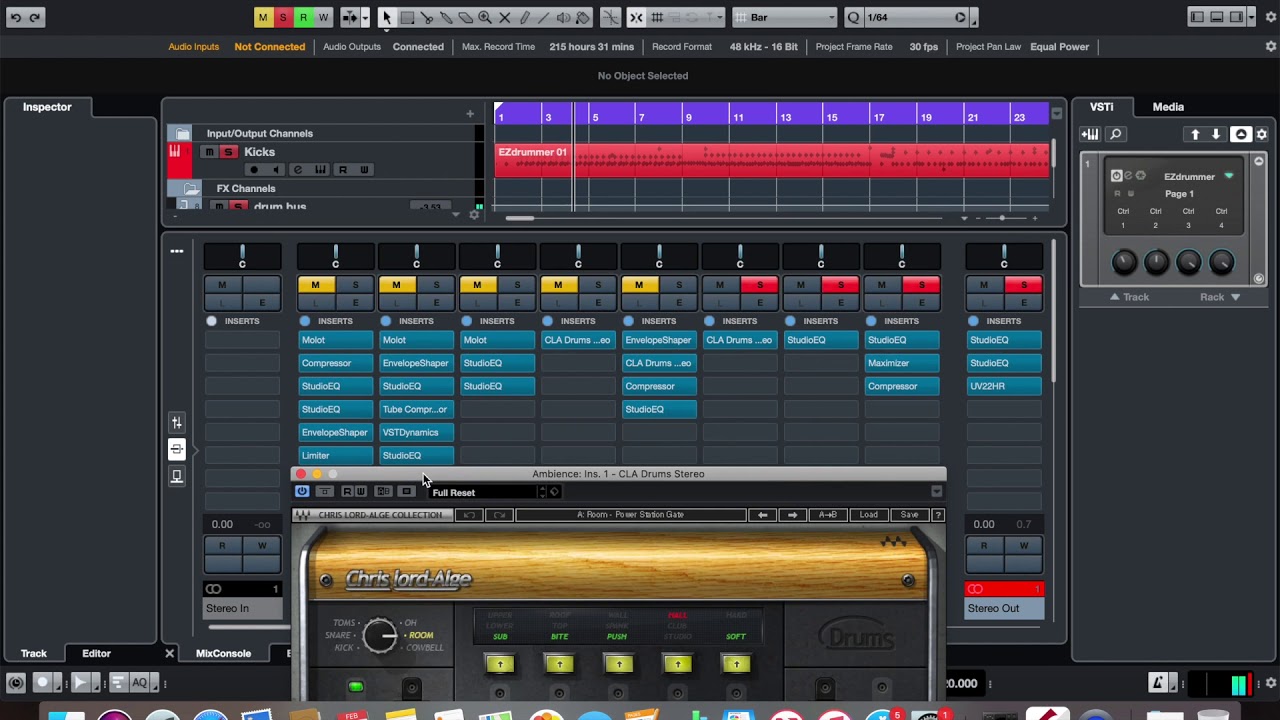Open the Inspector tab

click(x=47, y=107)
